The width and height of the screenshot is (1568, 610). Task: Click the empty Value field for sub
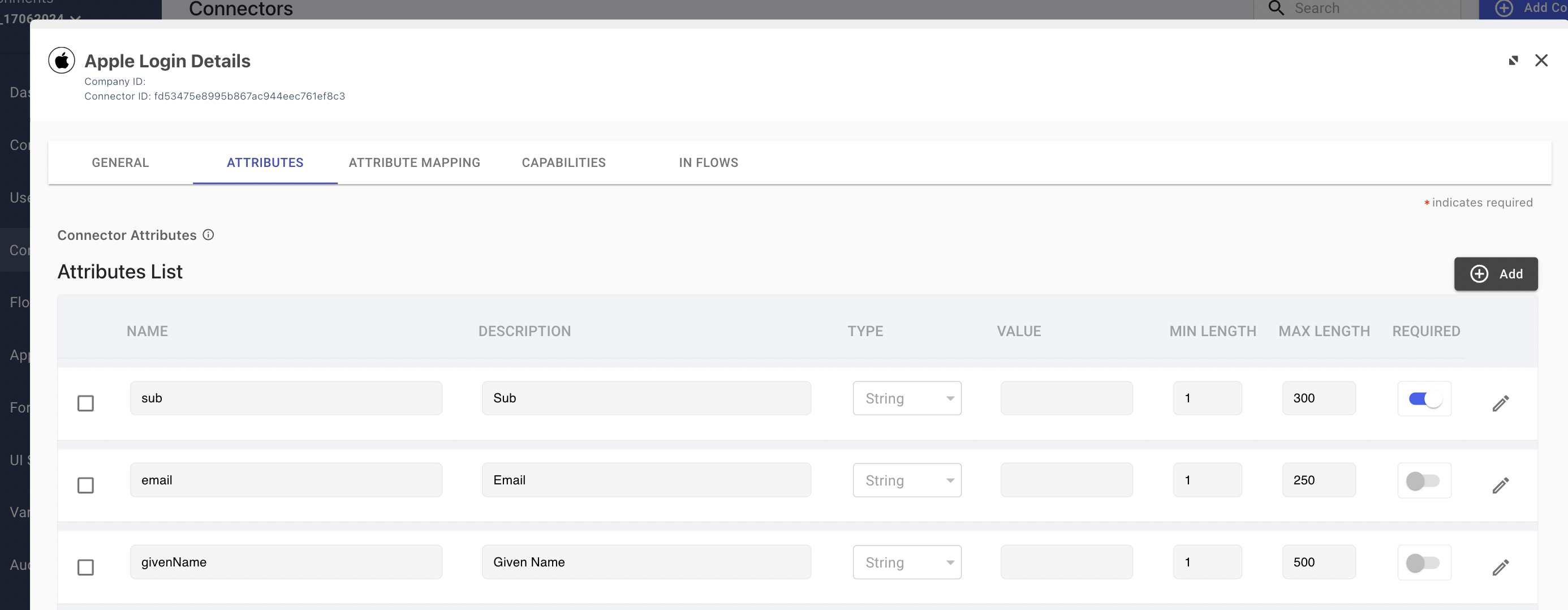[1066, 398]
